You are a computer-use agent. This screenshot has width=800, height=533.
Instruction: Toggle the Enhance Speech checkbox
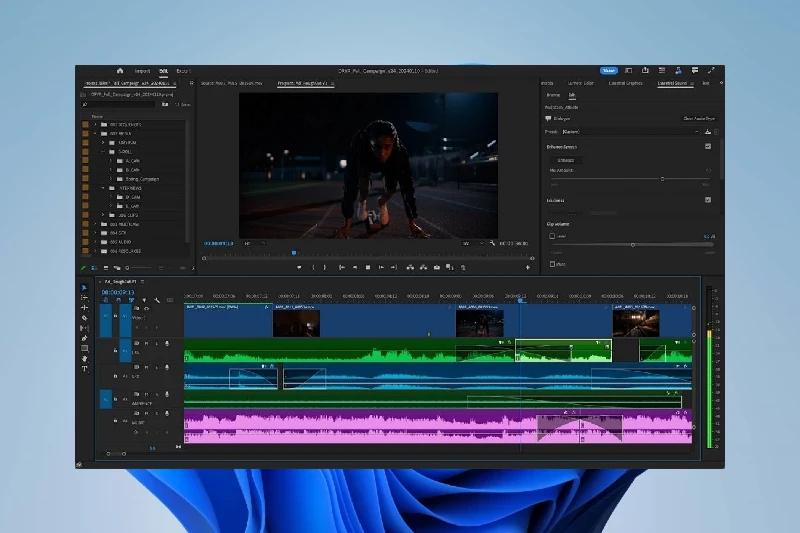point(708,146)
